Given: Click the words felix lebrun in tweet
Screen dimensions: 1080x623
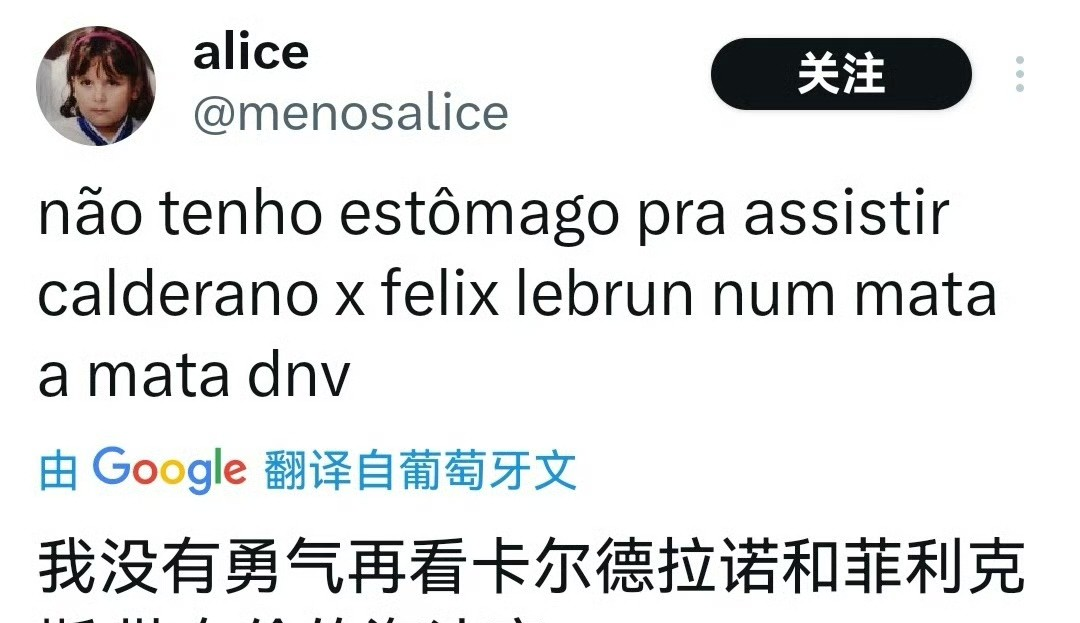Looking at the screenshot, I should (537, 294).
